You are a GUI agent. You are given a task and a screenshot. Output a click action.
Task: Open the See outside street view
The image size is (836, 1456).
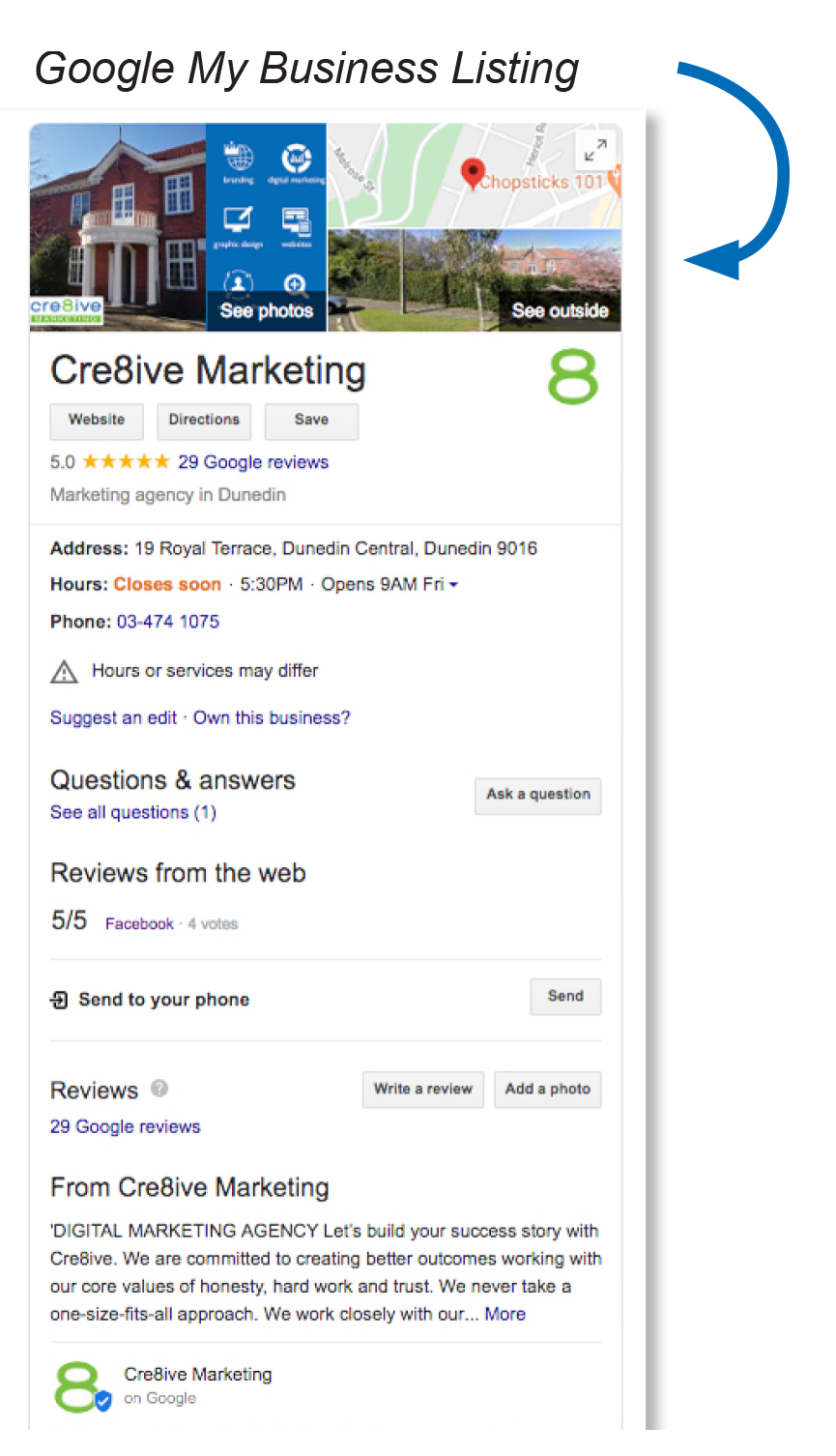(x=475, y=280)
